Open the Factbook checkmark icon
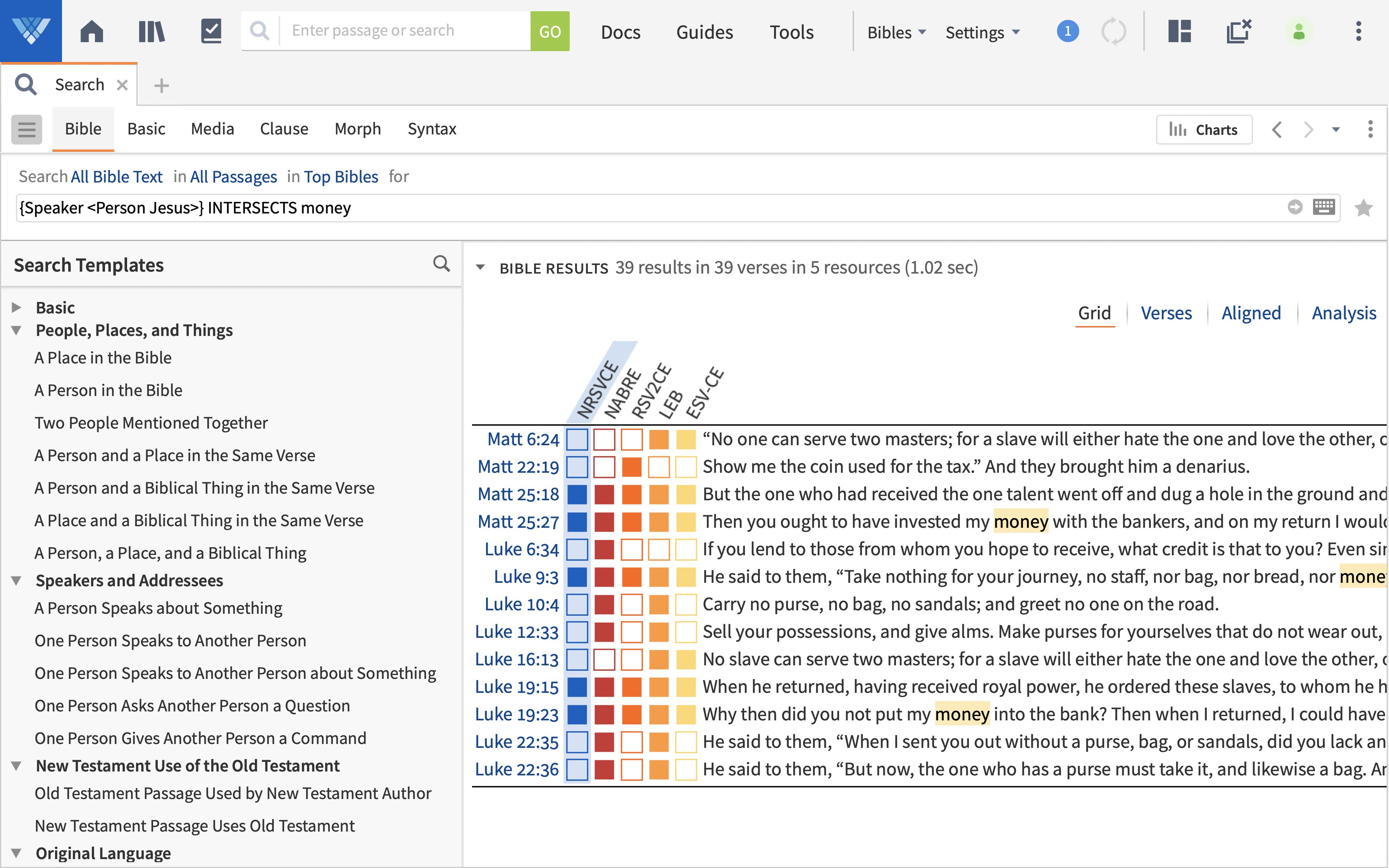The height and width of the screenshot is (868, 1389). tap(211, 31)
